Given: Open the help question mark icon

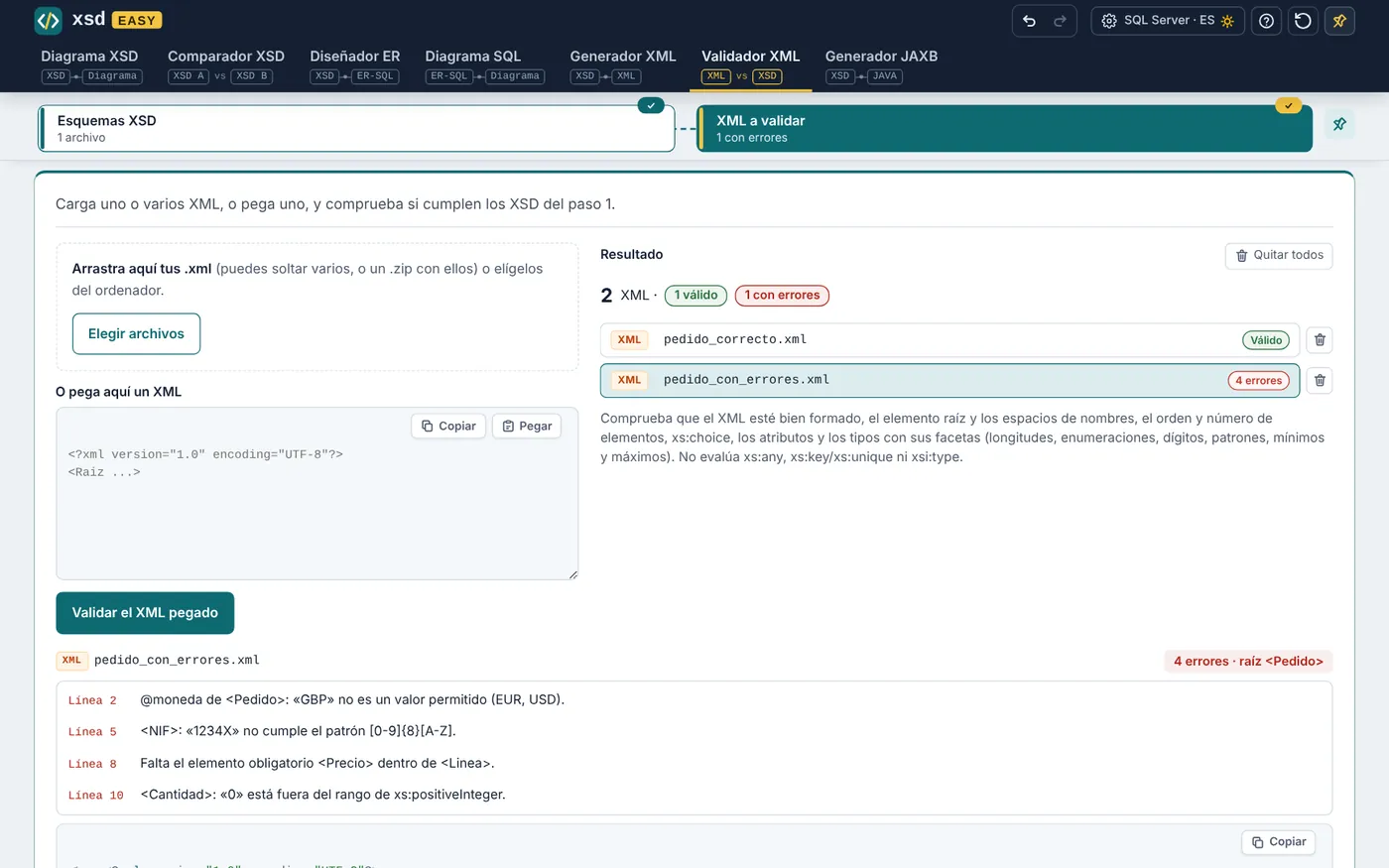Looking at the screenshot, I should click(x=1267, y=21).
